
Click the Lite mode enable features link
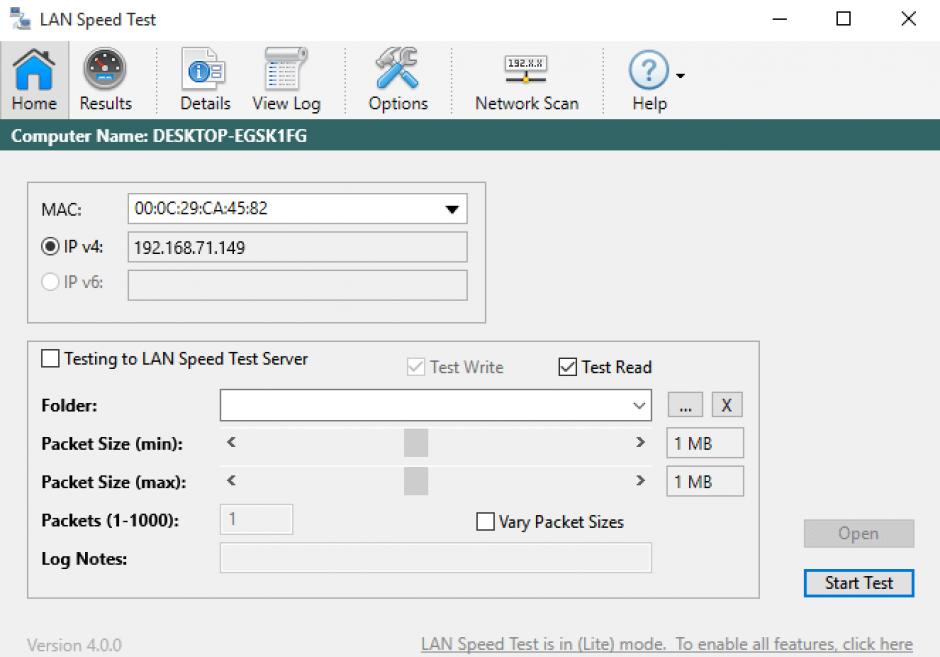tap(666, 644)
